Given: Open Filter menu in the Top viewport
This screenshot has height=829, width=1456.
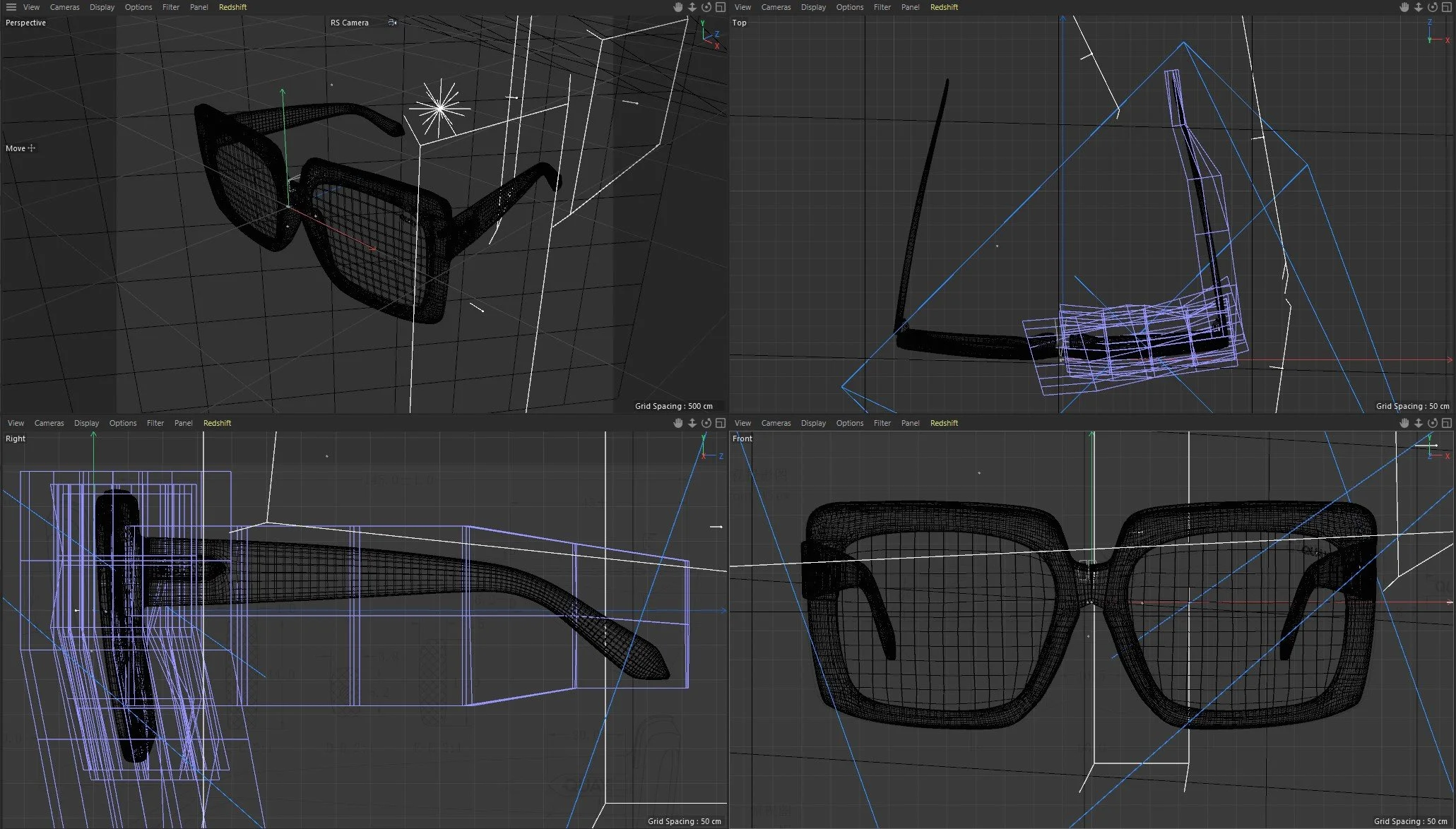Looking at the screenshot, I should (x=882, y=7).
